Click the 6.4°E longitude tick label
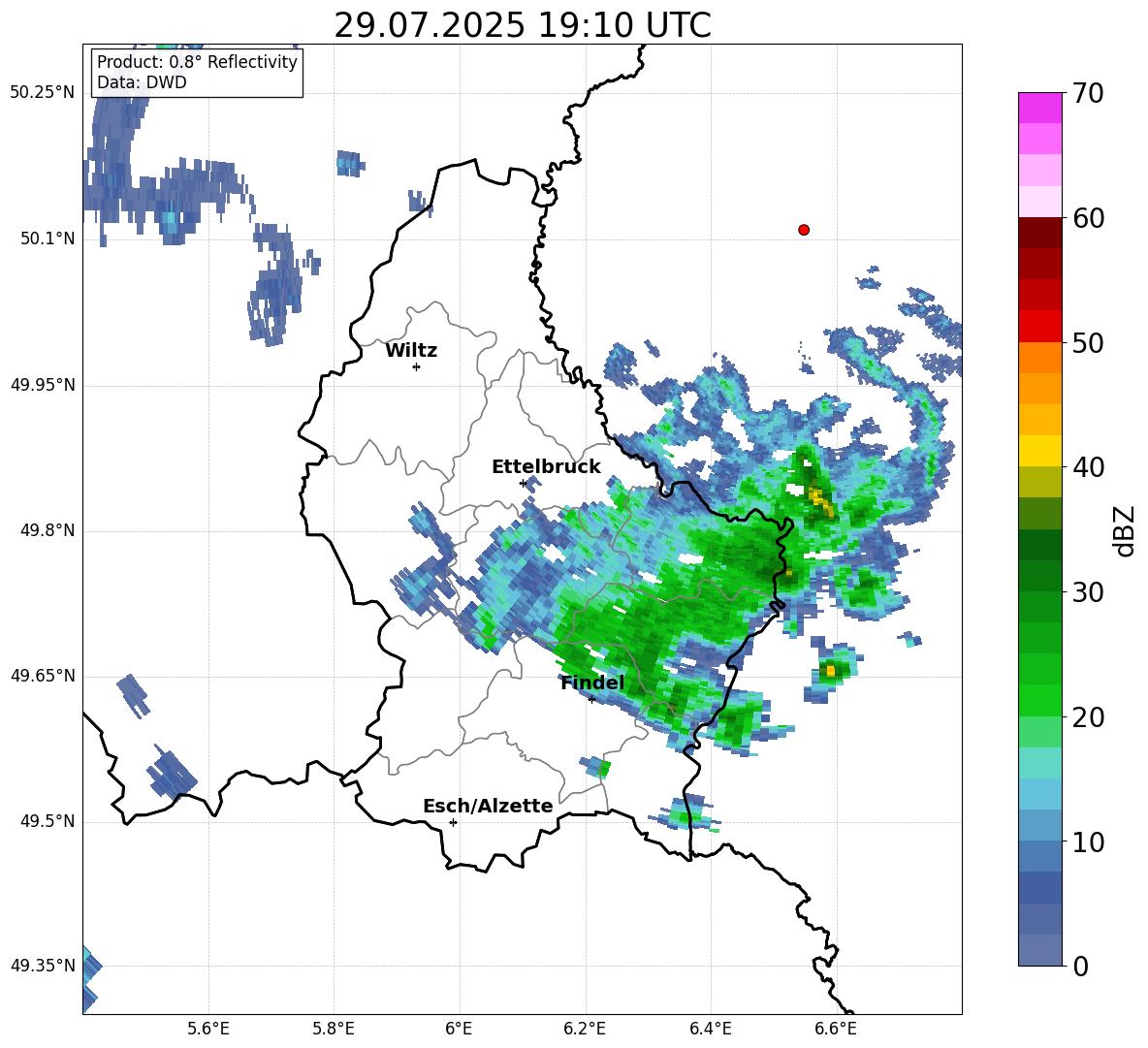The width and height of the screenshot is (1148, 1048). tap(710, 1030)
